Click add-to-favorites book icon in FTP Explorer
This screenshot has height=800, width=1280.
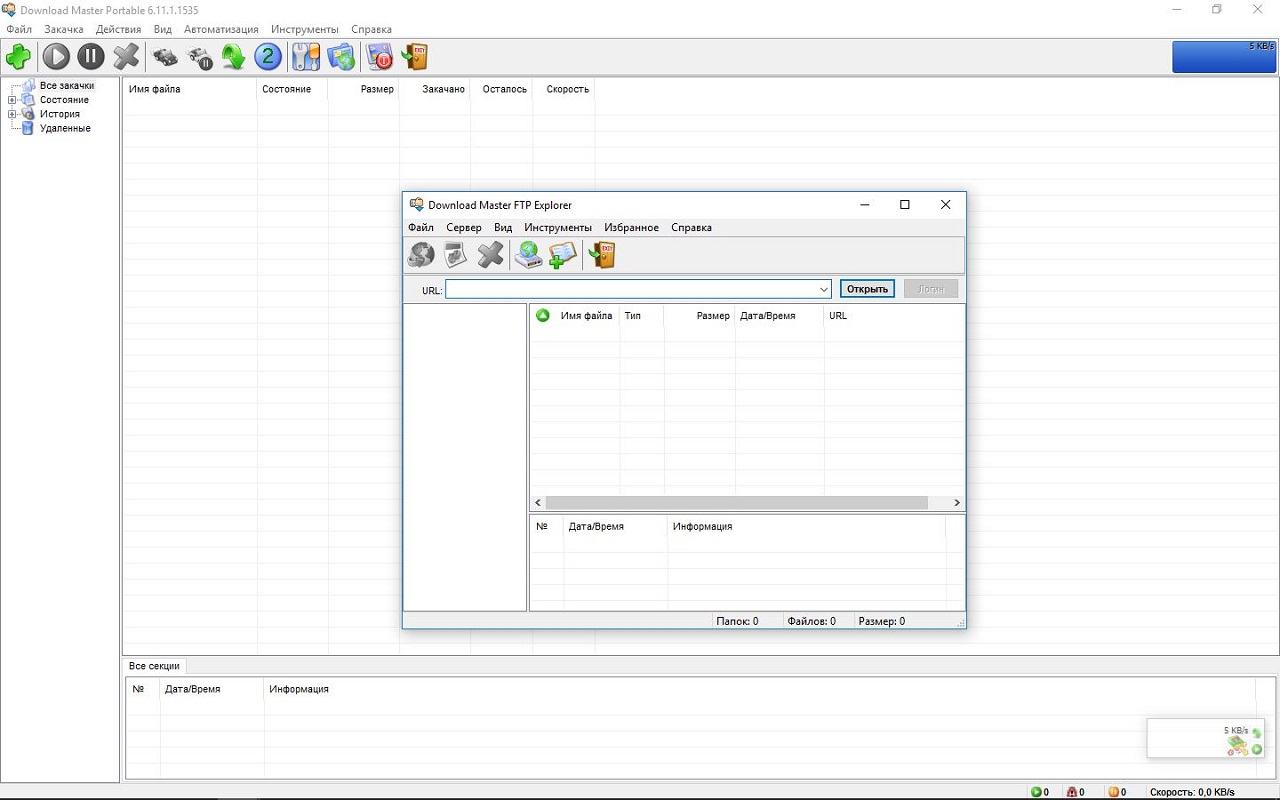tap(563, 255)
